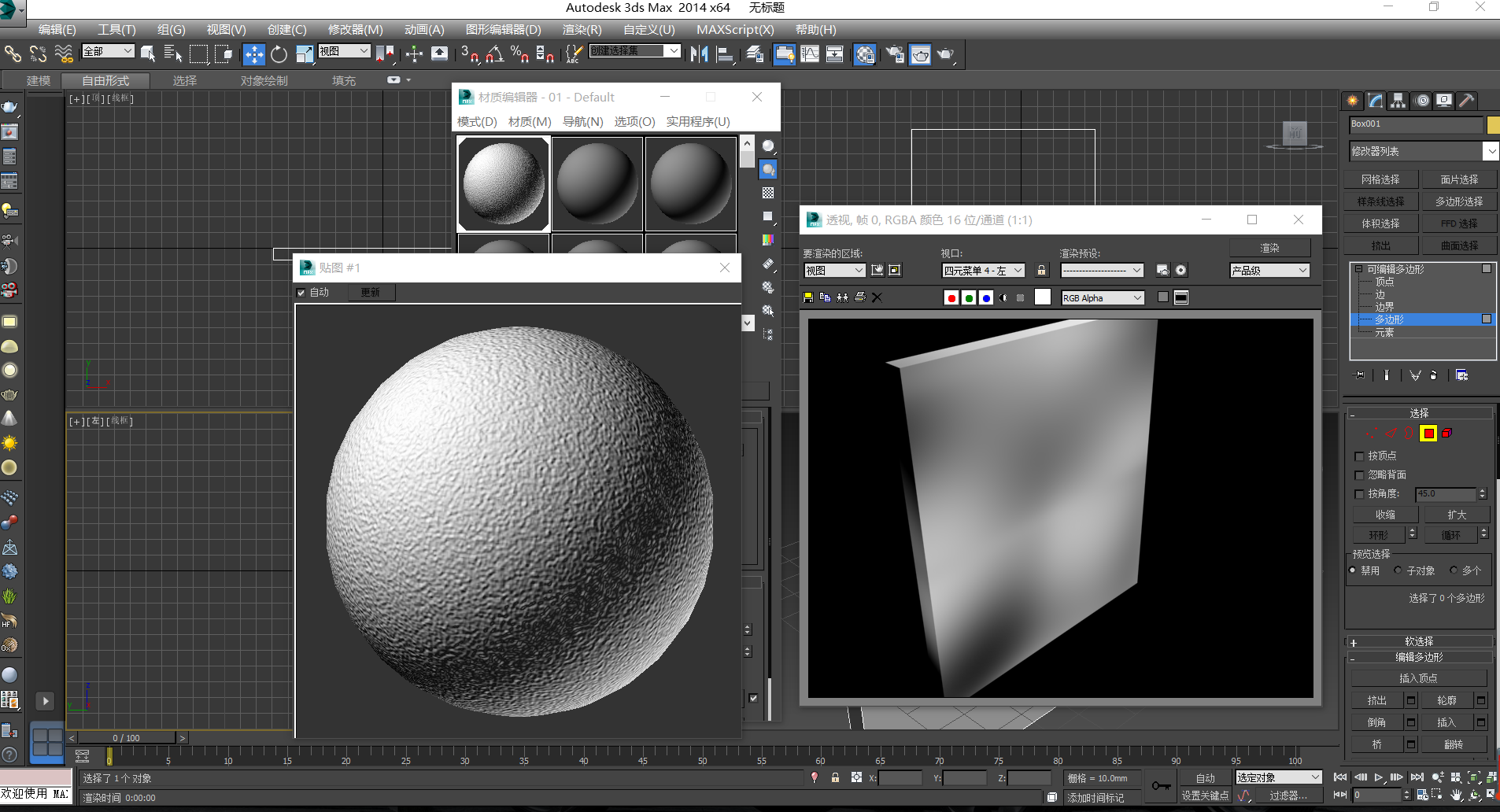Uncheck the 自动 checkbox in map preview
The height and width of the screenshot is (812, 1500).
pos(301,293)
